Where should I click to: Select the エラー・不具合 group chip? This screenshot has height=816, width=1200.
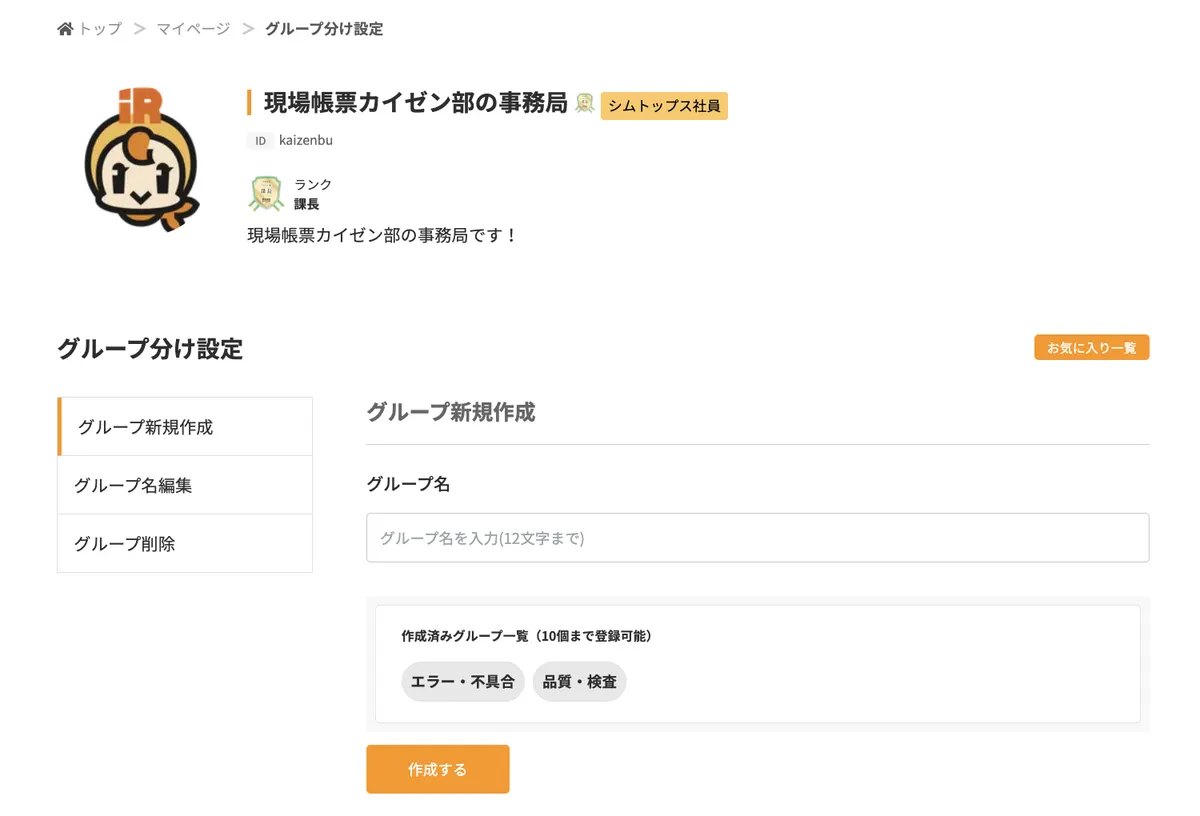463,682
